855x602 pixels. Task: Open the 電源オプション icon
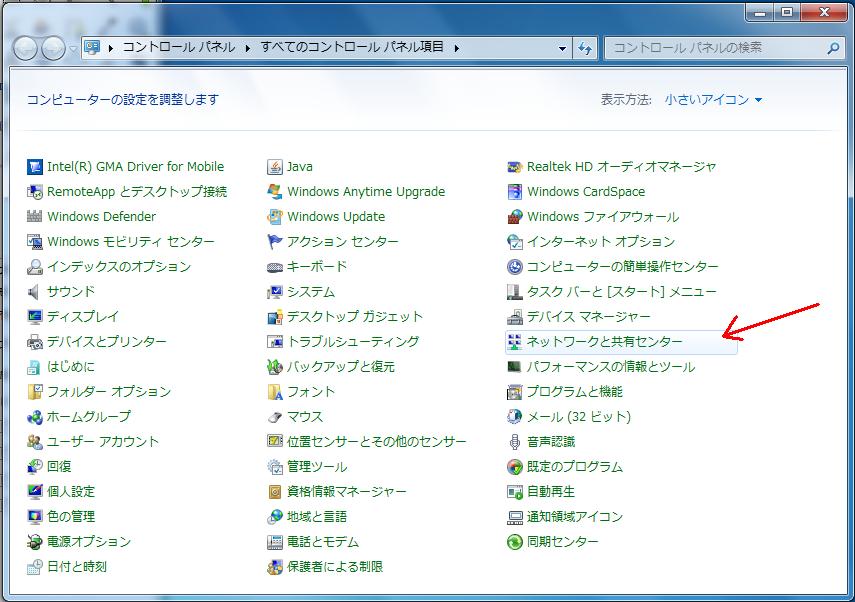pos(35,542)
